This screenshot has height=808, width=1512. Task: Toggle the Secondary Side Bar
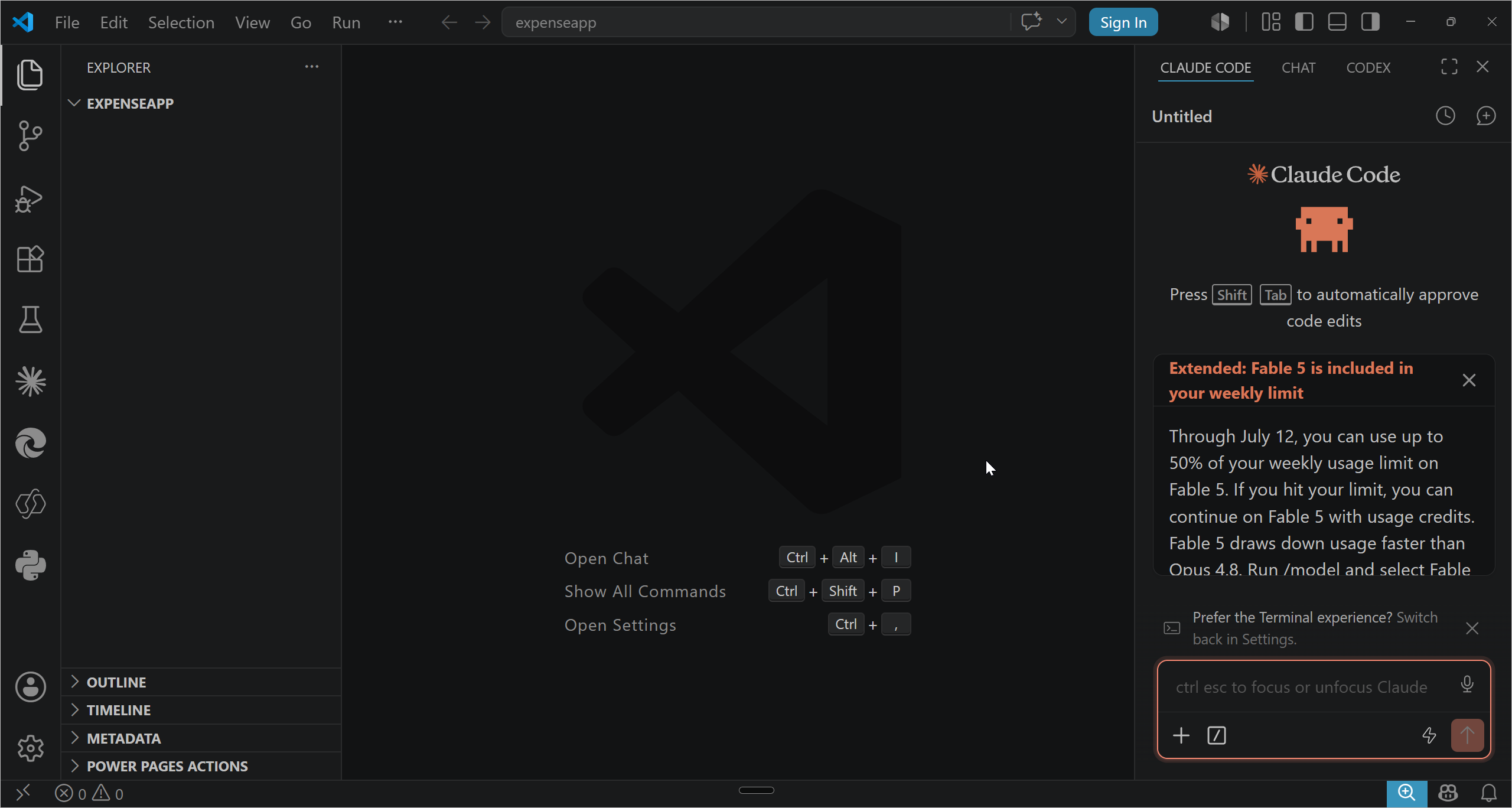1370,22
